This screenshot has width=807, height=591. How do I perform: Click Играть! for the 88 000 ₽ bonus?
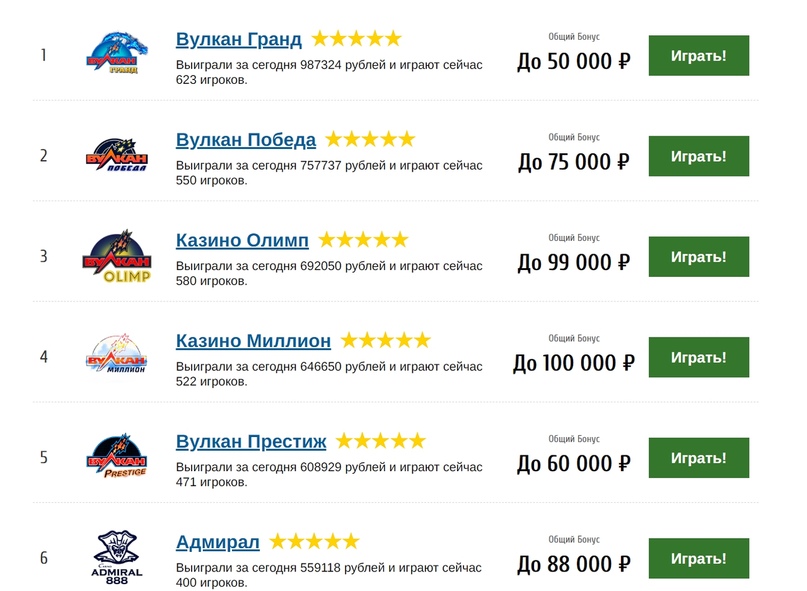pos(698,558)
